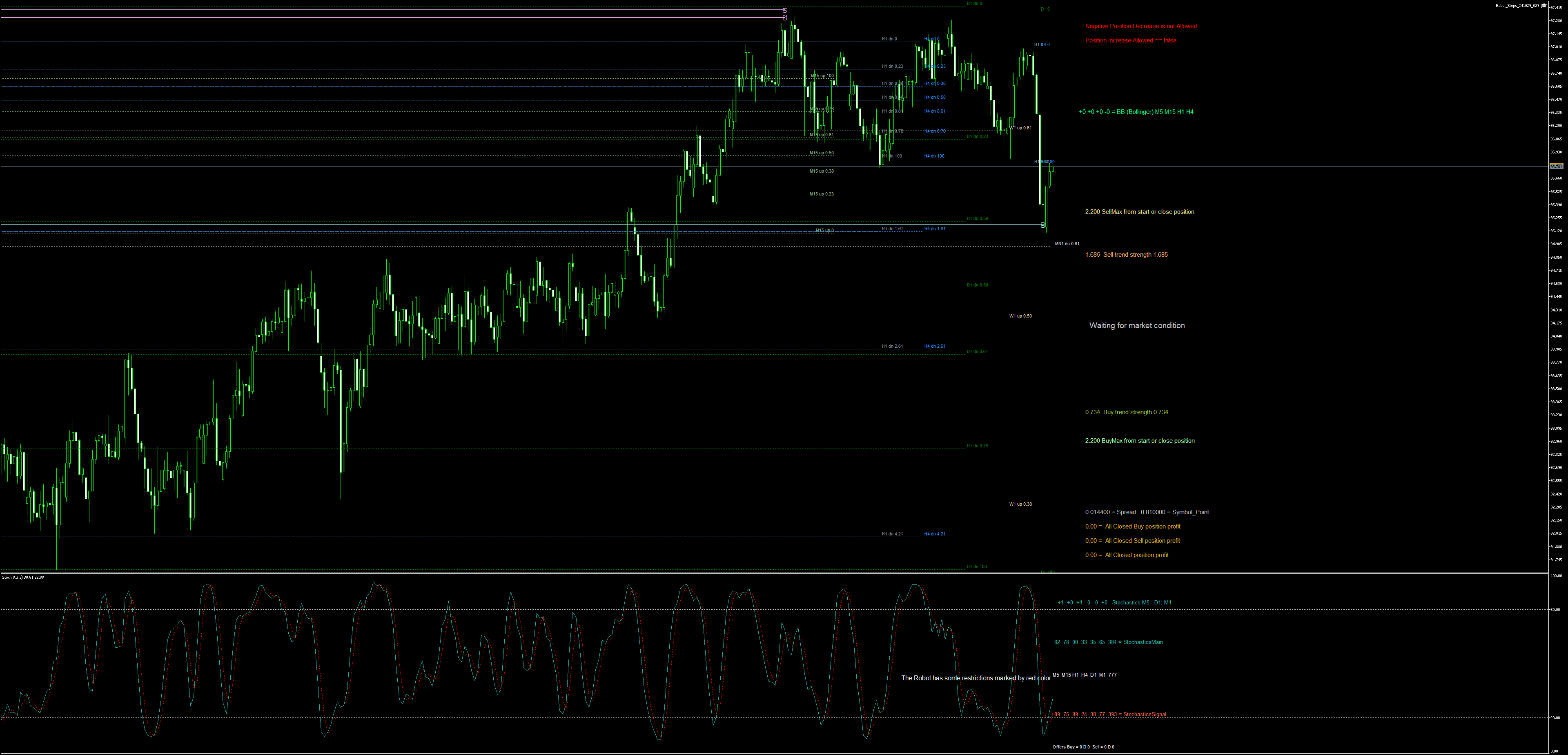Screen dimensions: 1568x755
Task: Select the 'W1 up 0.50' level label
Action: tap(1020, 316)
